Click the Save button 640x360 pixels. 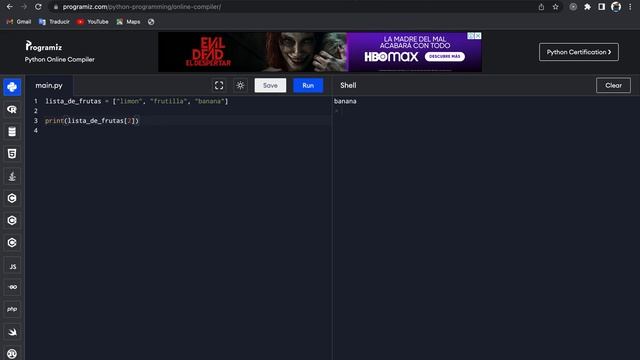[x=270, y=85]
